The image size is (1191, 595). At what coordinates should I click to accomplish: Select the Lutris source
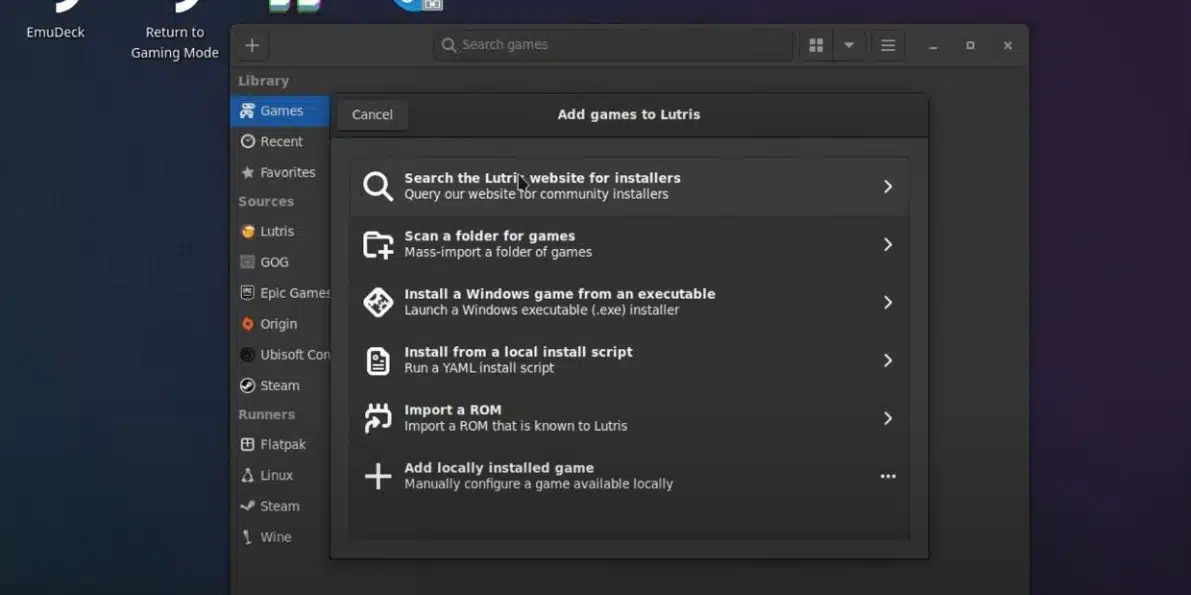coord(280,232)
